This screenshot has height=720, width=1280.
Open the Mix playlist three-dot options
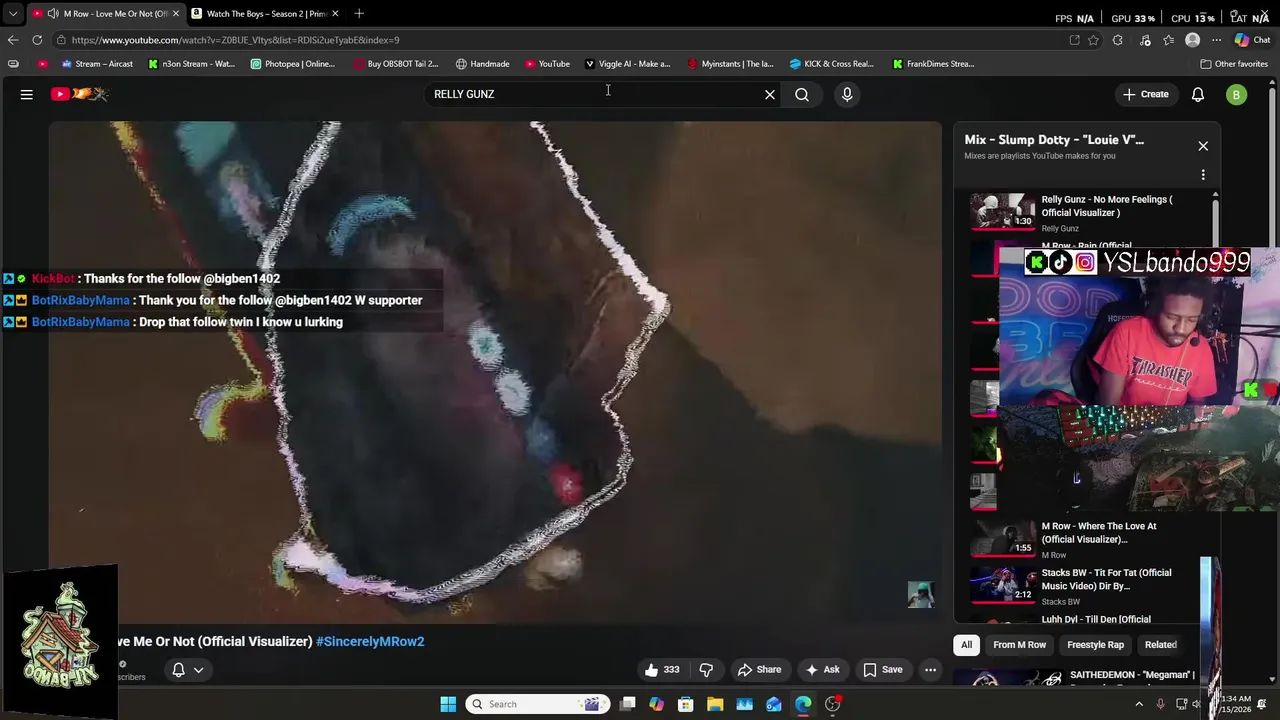click(1203, 175)
